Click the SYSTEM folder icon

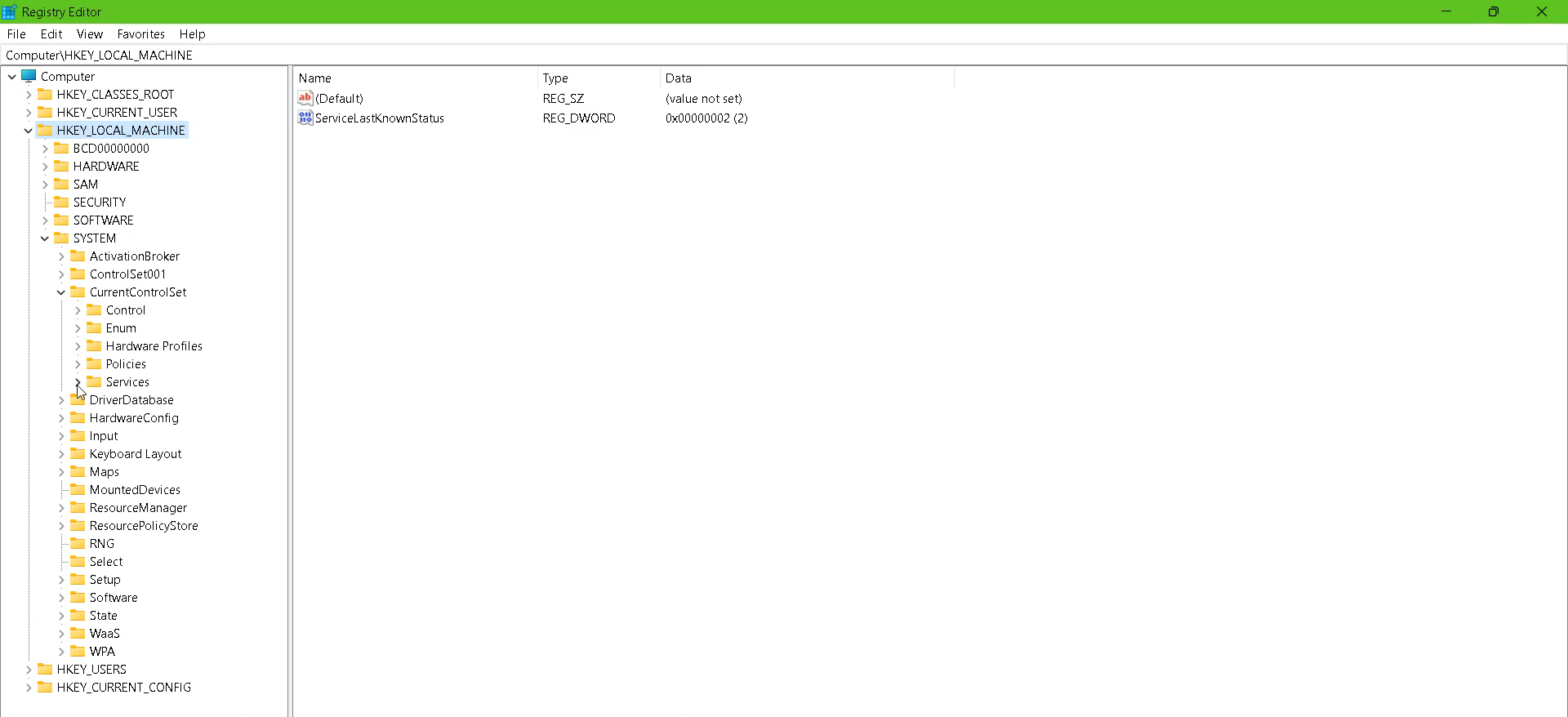[x=61, y=238]
